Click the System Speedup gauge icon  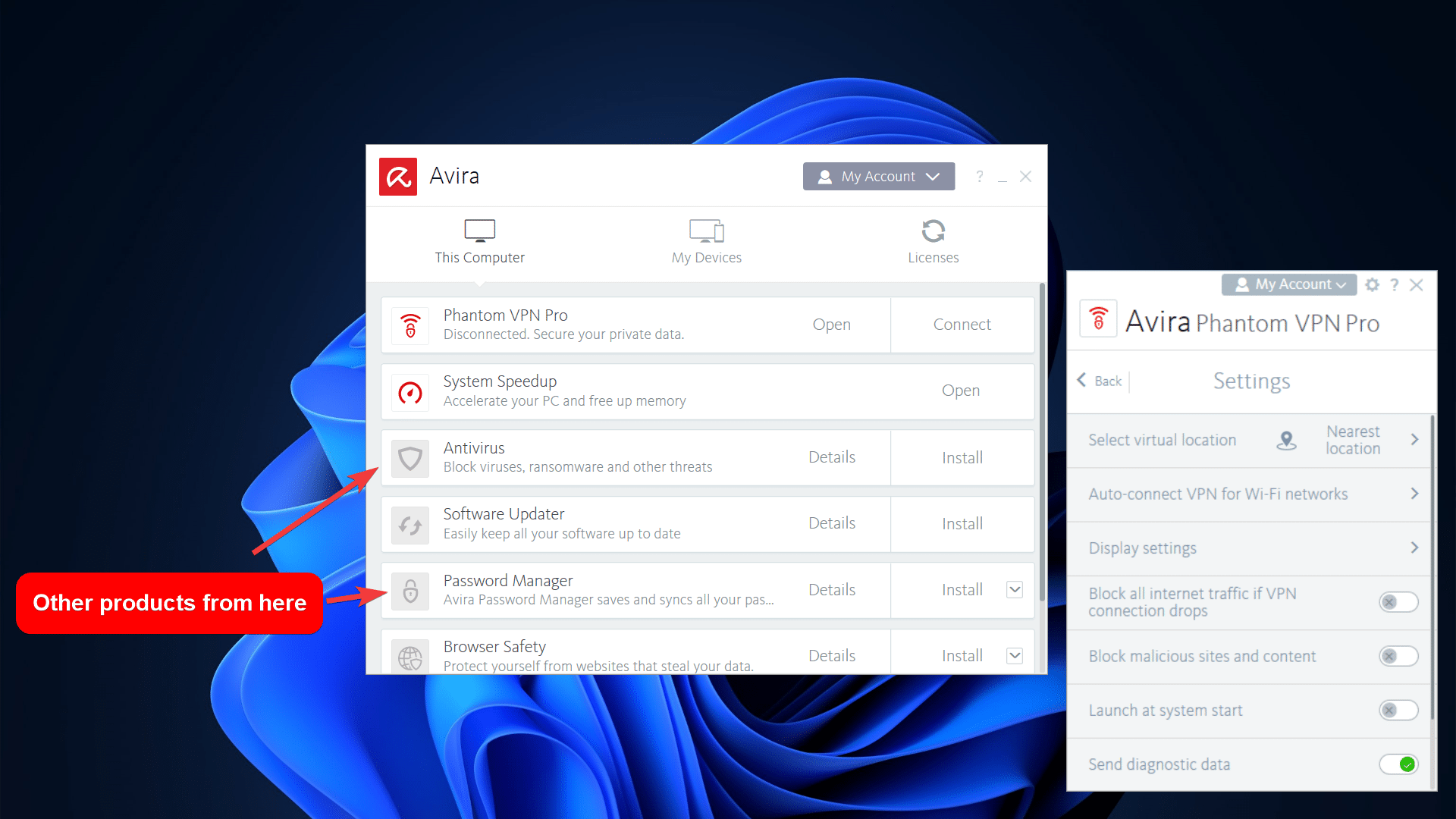tap(410, 392)
